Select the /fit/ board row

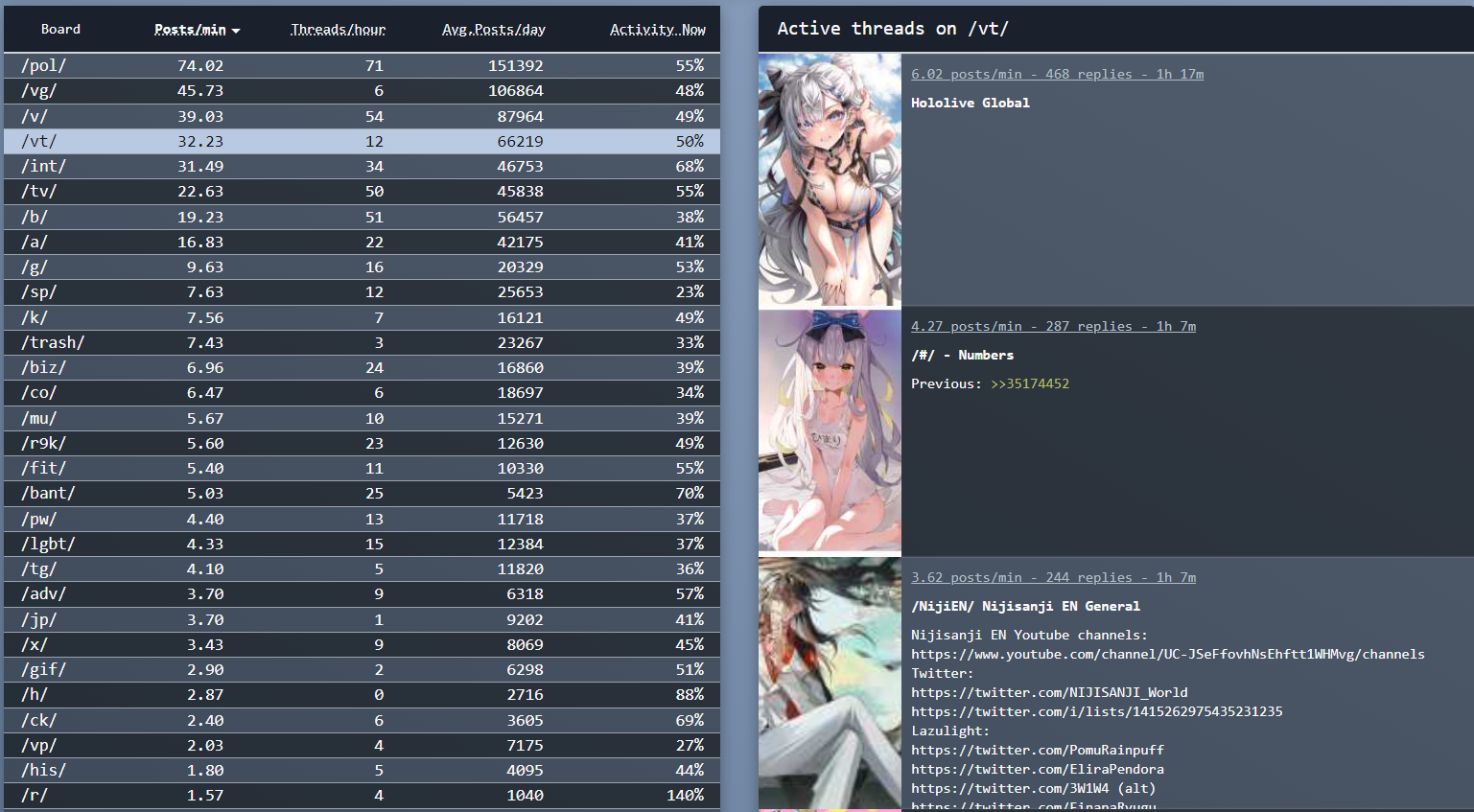(x=362, y=469)
